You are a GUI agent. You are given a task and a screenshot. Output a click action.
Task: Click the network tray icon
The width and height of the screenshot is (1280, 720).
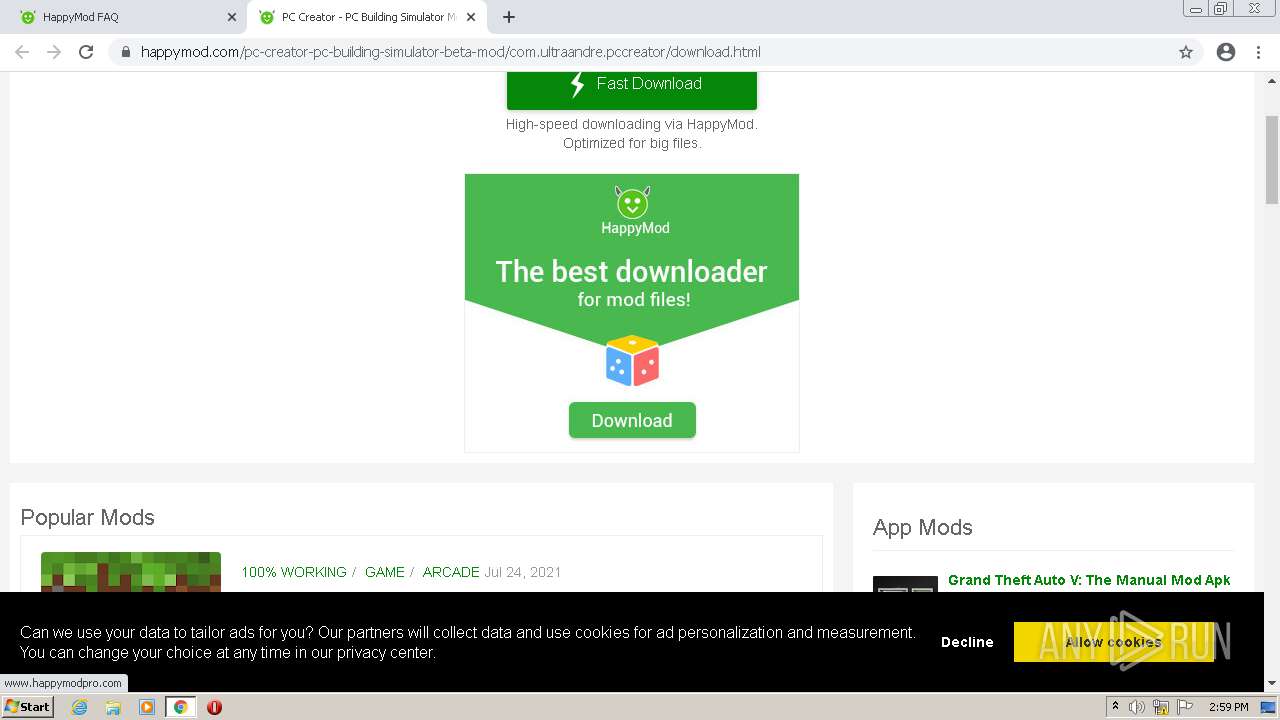pos(1161,707)
